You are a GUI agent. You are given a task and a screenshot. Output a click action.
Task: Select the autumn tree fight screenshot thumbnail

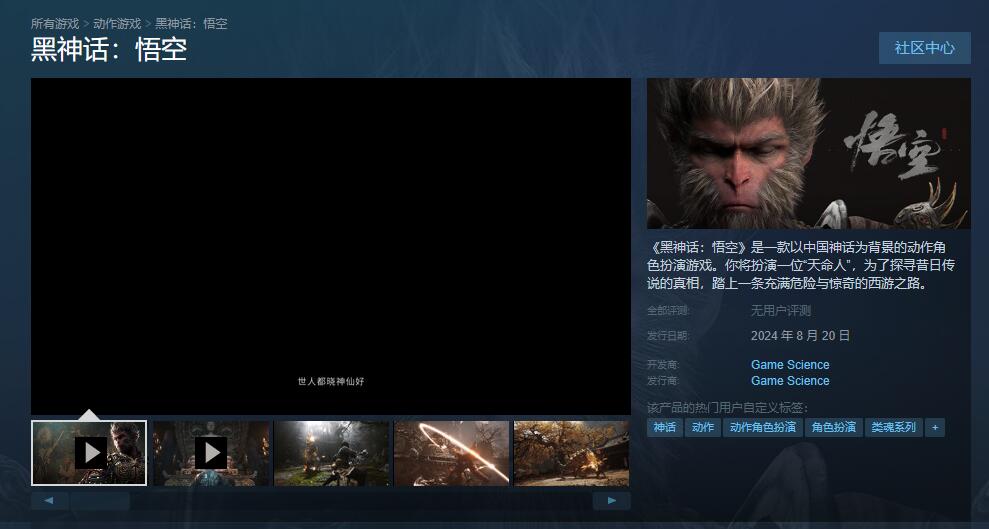(x=571, y=453)
